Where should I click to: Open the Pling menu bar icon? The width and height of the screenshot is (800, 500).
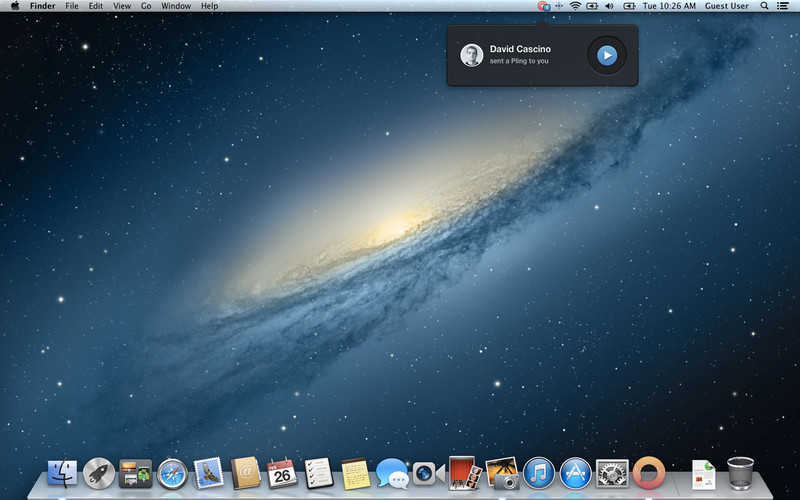pyautogui.click(x=543, y=6)
